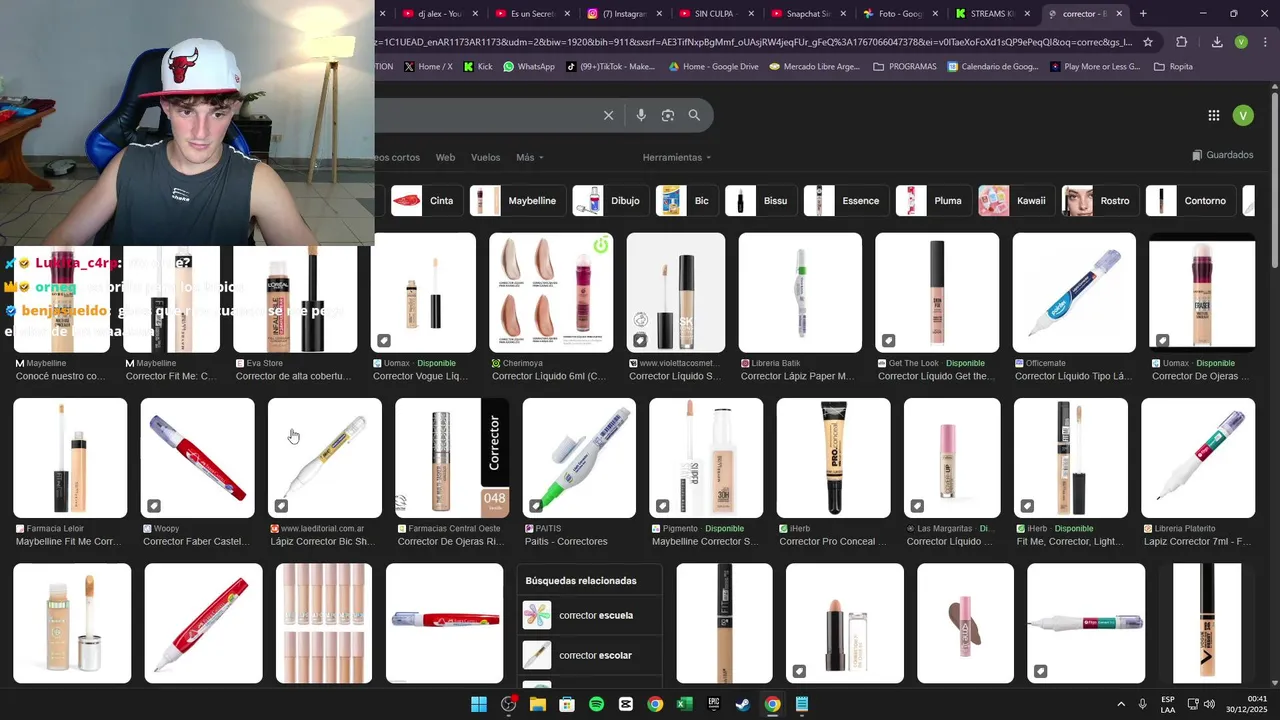Open Microsoft Store from the taskbar
The height and width of the screenshot is (720, 1280).
pyautogui.click(x=567, y=704)
